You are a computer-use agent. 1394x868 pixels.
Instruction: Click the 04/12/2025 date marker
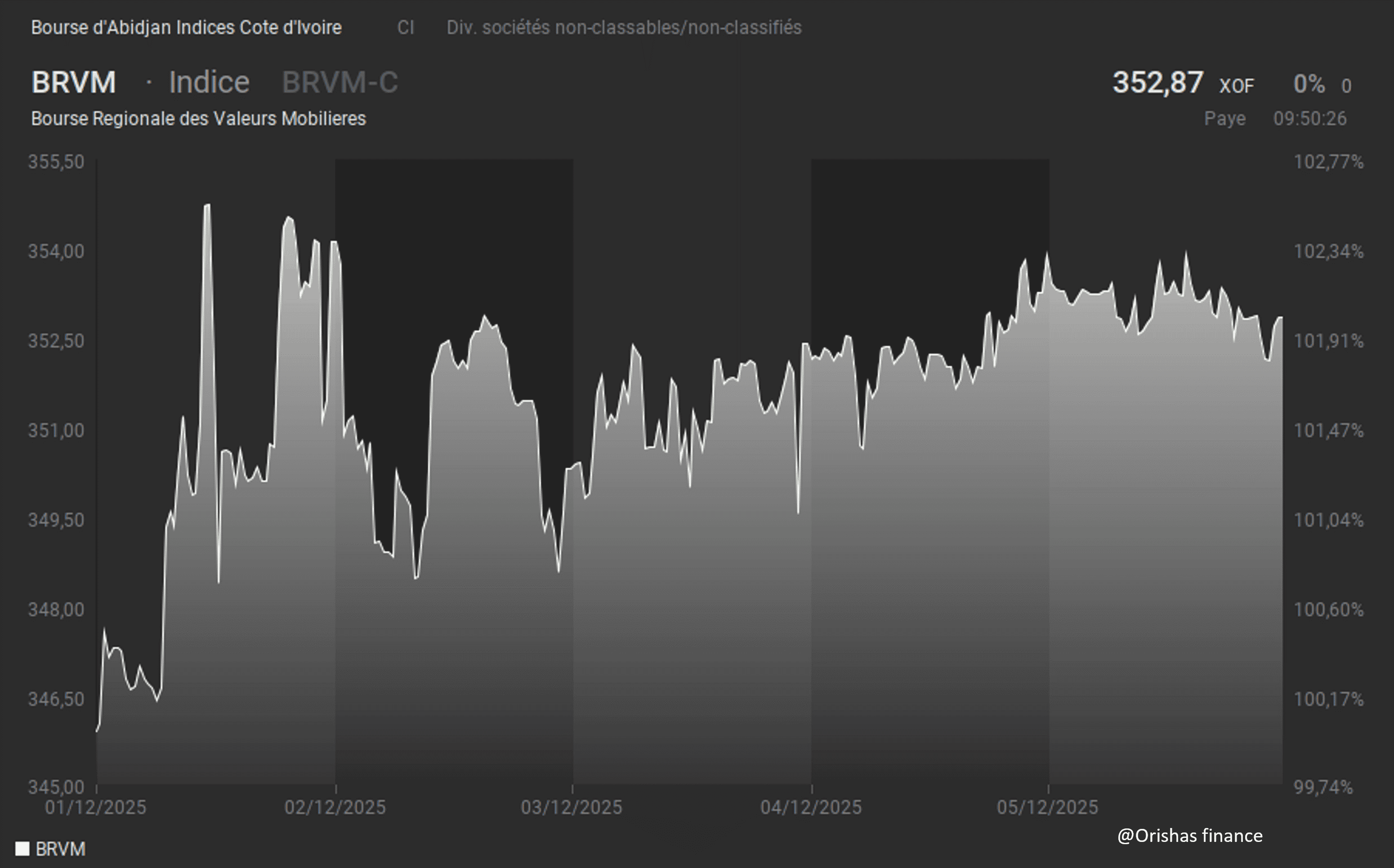tap(811, 807)
